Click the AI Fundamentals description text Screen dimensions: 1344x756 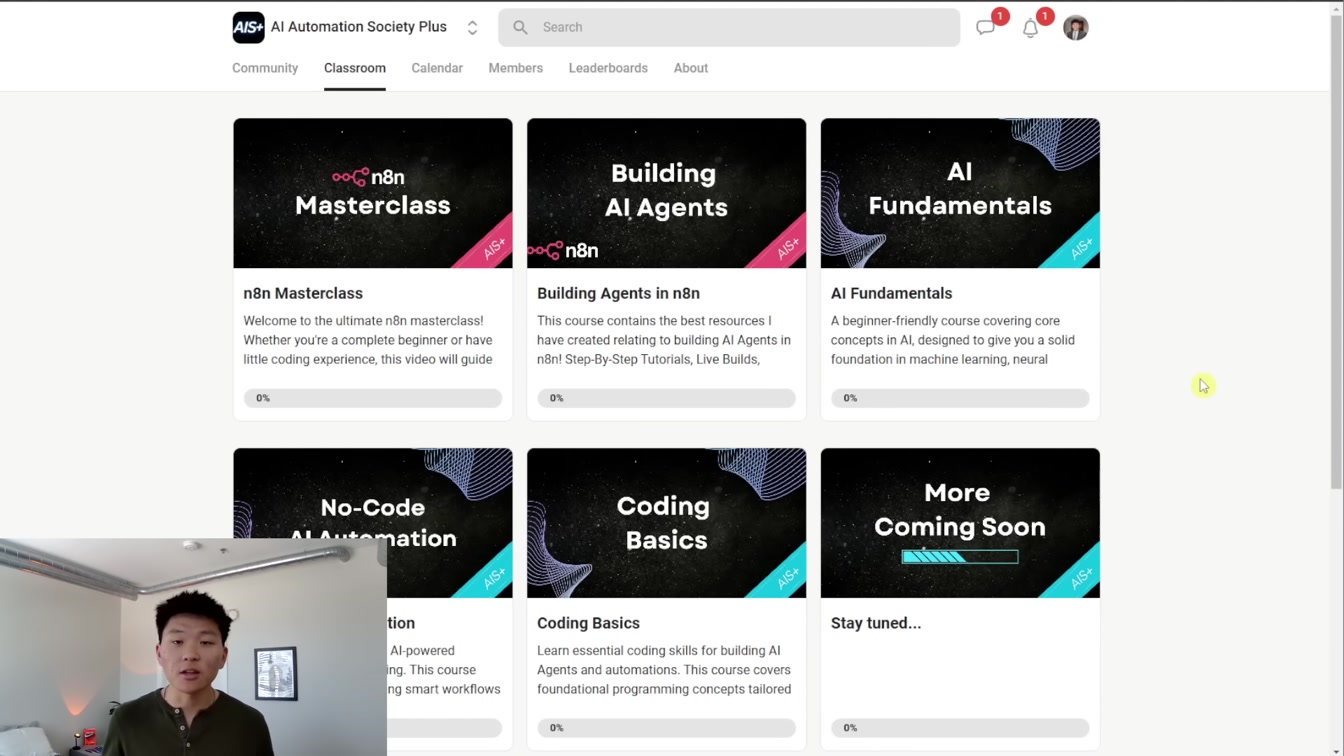(x=953, y=340)
